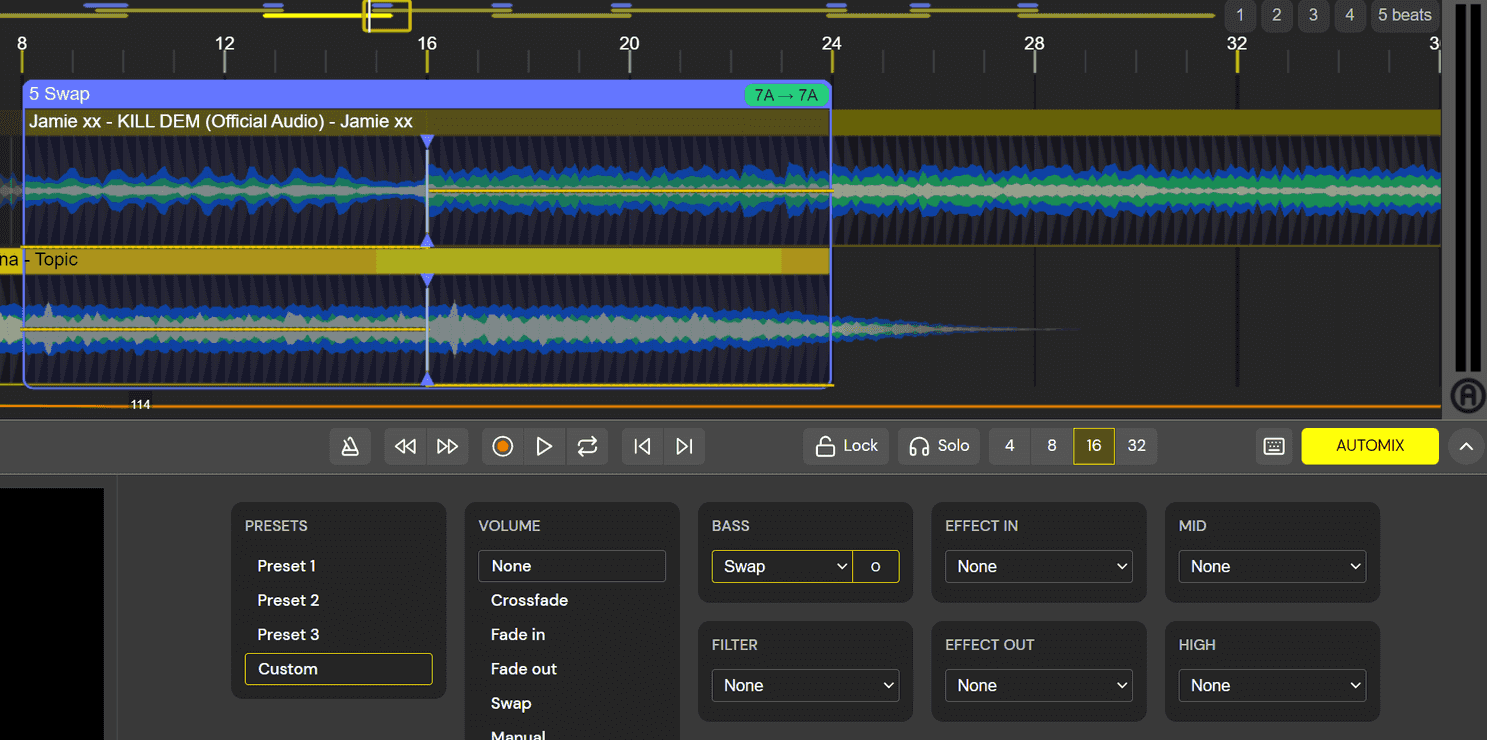Select Preset 2 in the Presets panel
This screenshot has height=740, width=1487.
288,600
